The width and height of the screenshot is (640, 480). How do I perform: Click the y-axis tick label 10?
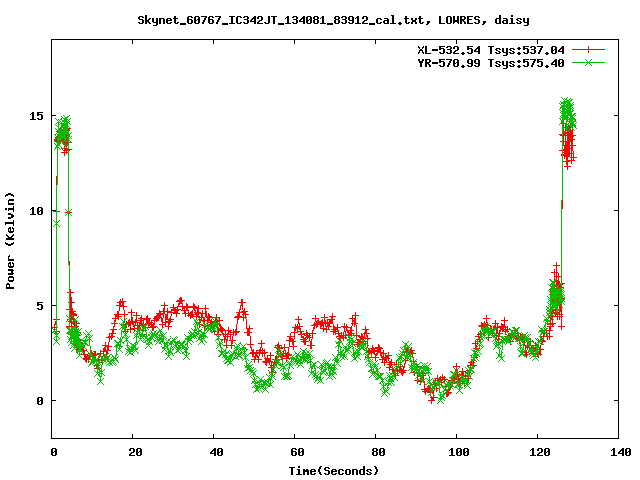[36, 211]
